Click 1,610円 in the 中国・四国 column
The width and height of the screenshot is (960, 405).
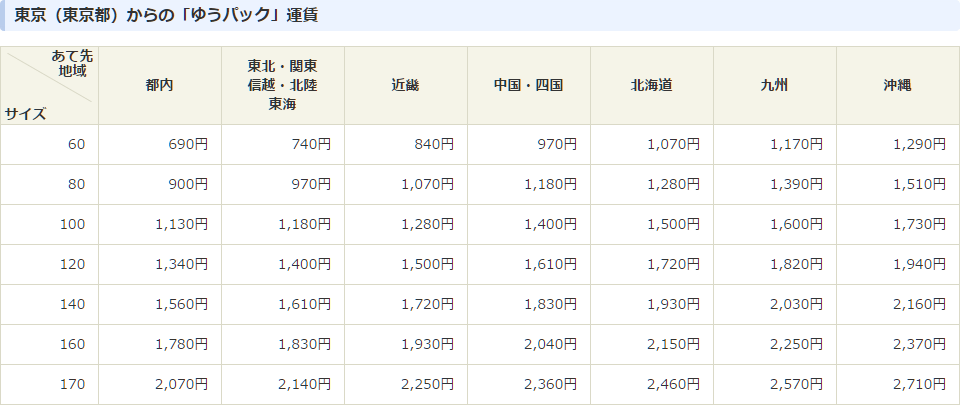pyautogui.click(x=550, y=264)
